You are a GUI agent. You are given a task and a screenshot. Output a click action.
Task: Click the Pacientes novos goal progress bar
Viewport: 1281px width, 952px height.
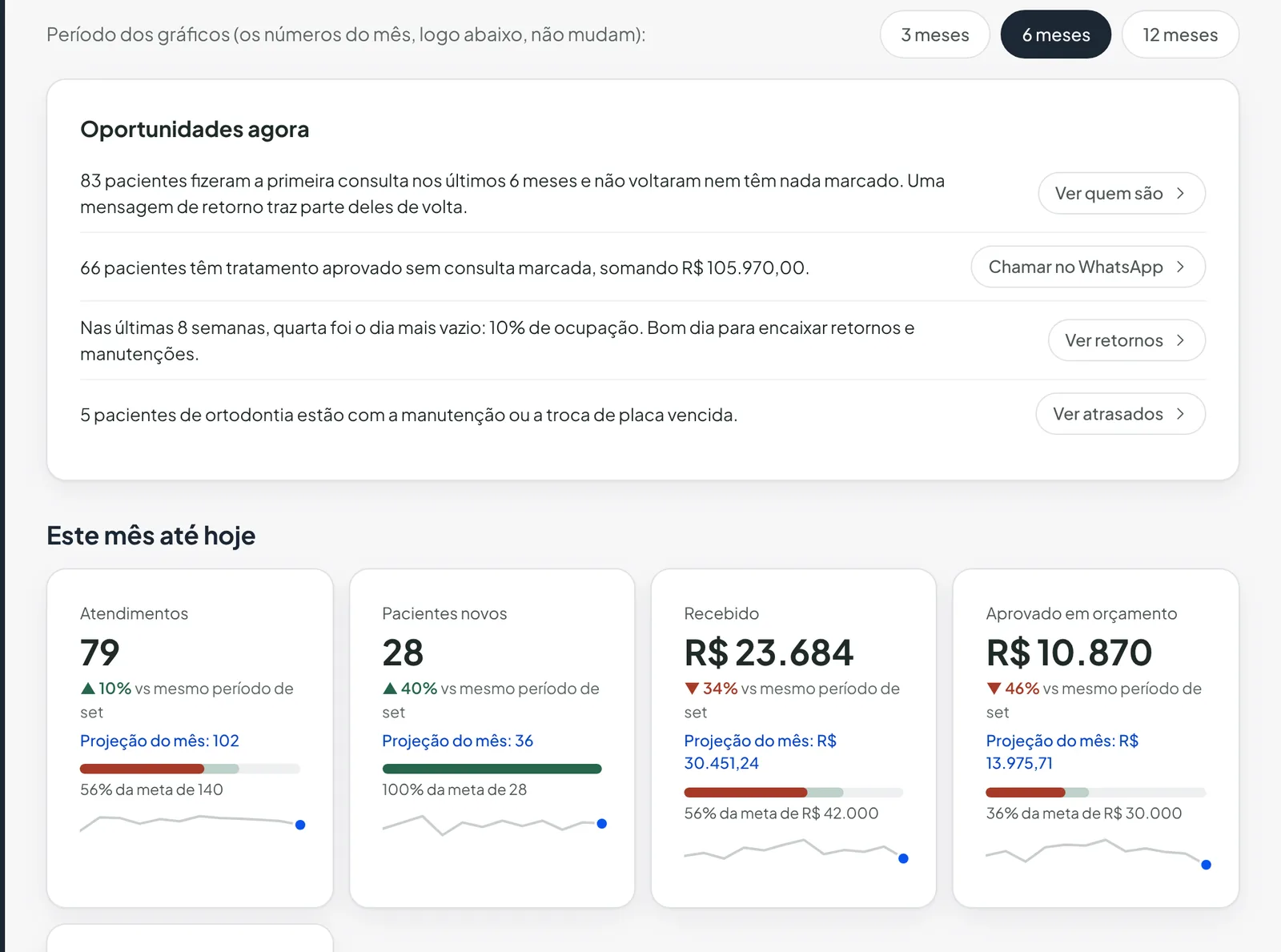[x=492, y=769]
